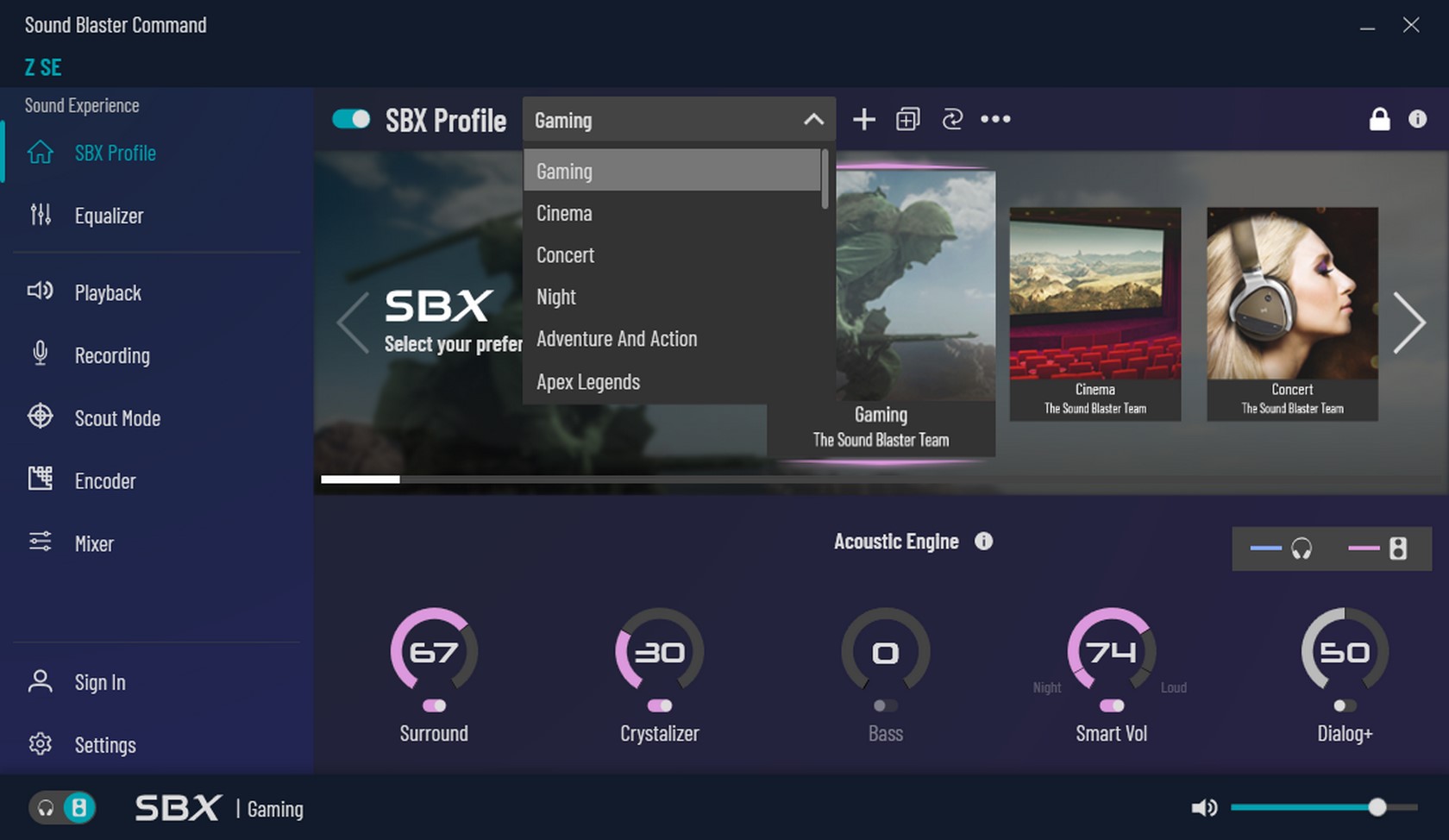1449x840 pixels.
Task: Open the Encoder page
Action: (105, 481)
